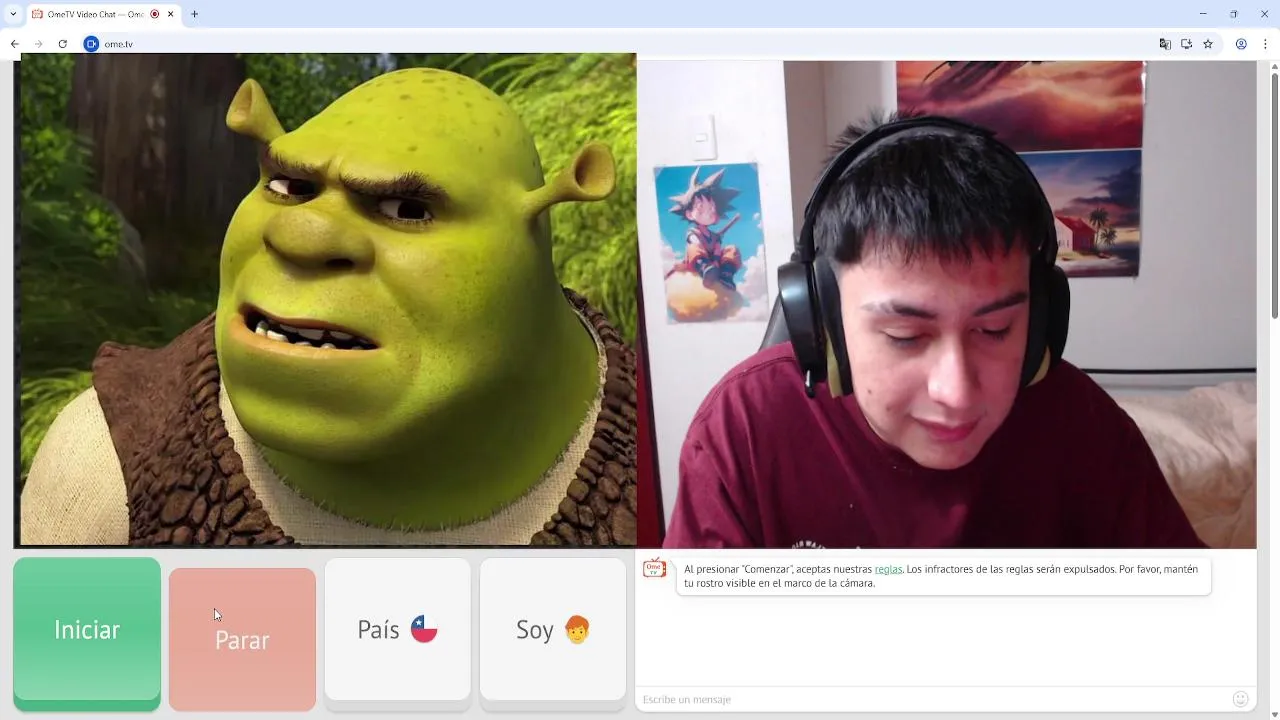
Task: Click the Chile flag icon
Action: [x=424, y=629]
